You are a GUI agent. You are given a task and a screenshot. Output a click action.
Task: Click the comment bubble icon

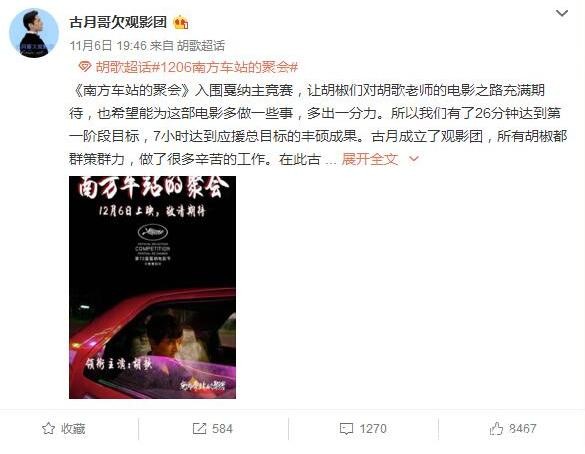point(346,429)
